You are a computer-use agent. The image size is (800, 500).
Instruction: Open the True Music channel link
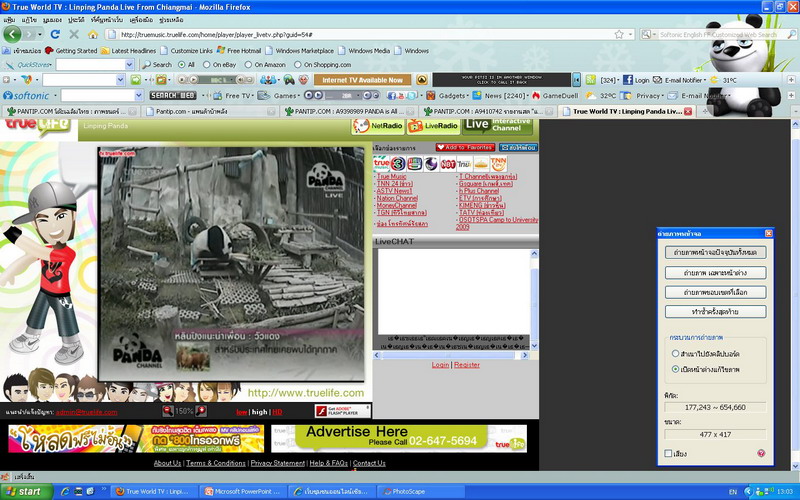pos(391,176)
